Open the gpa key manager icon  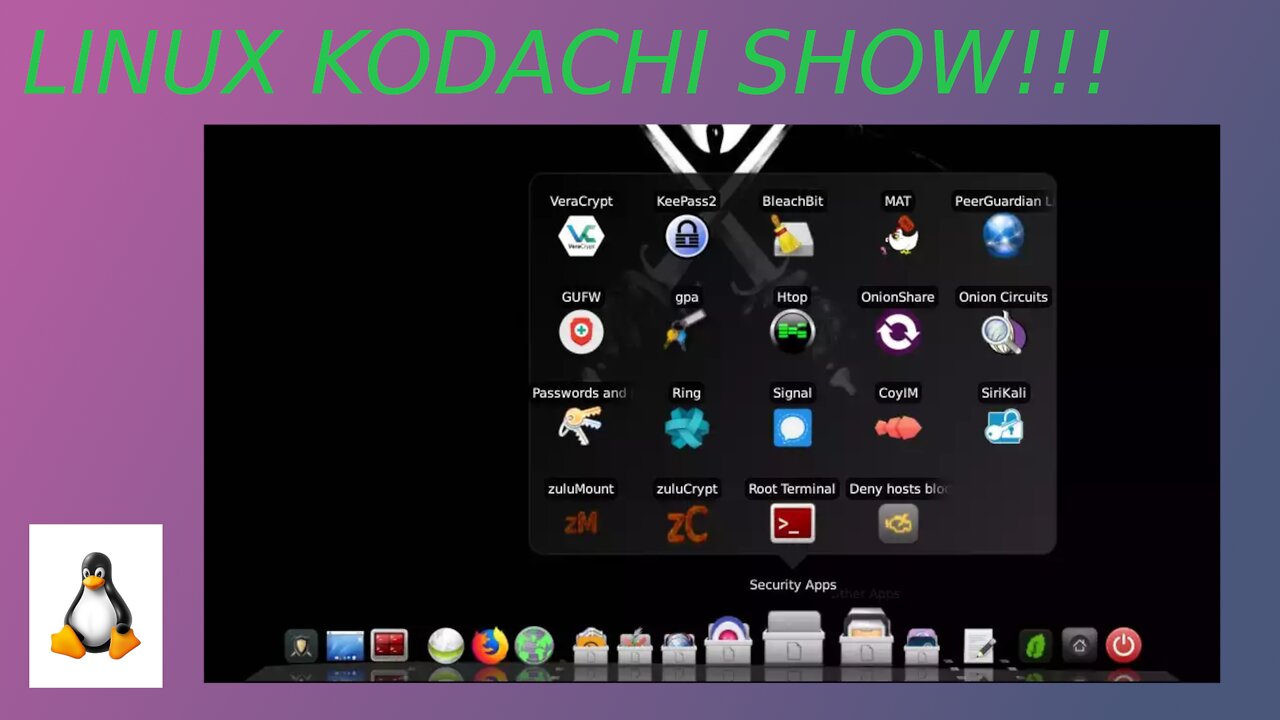687,331
